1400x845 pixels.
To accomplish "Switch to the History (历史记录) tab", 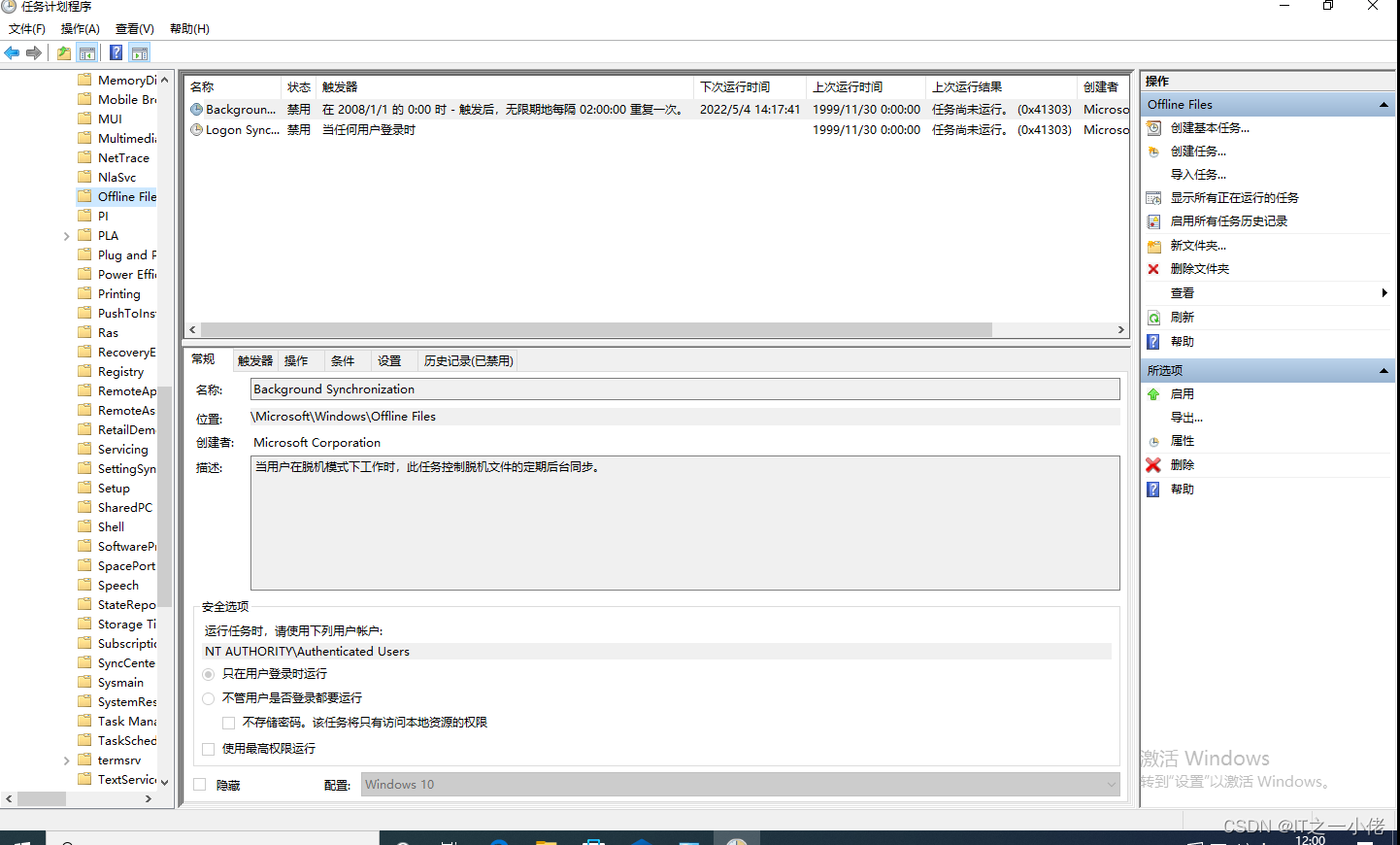I will pos(468,361).
